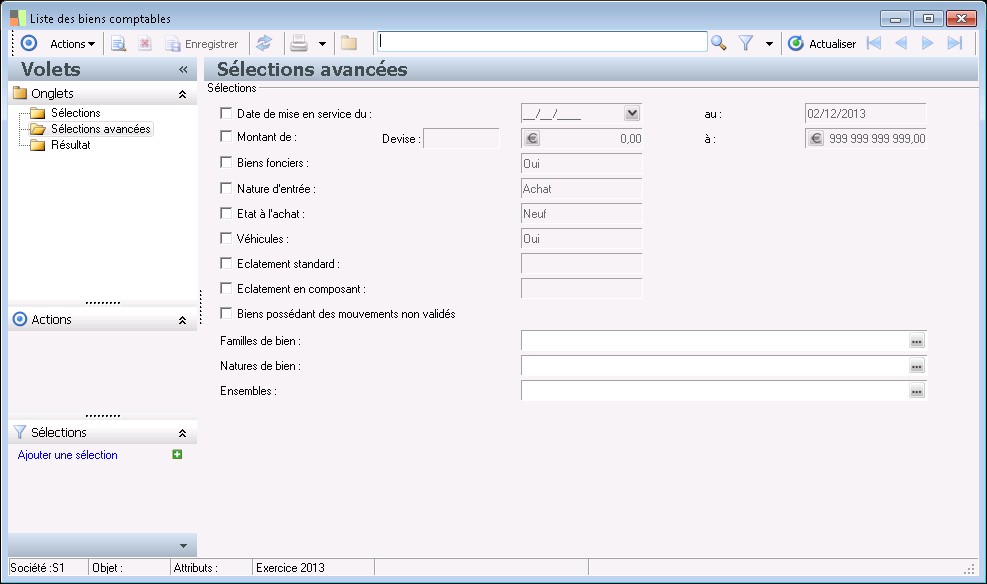Enable the Biens fonciers checkbox
Image resolution: width=987 pixels, height=584 pixels.
pos(226,162)
